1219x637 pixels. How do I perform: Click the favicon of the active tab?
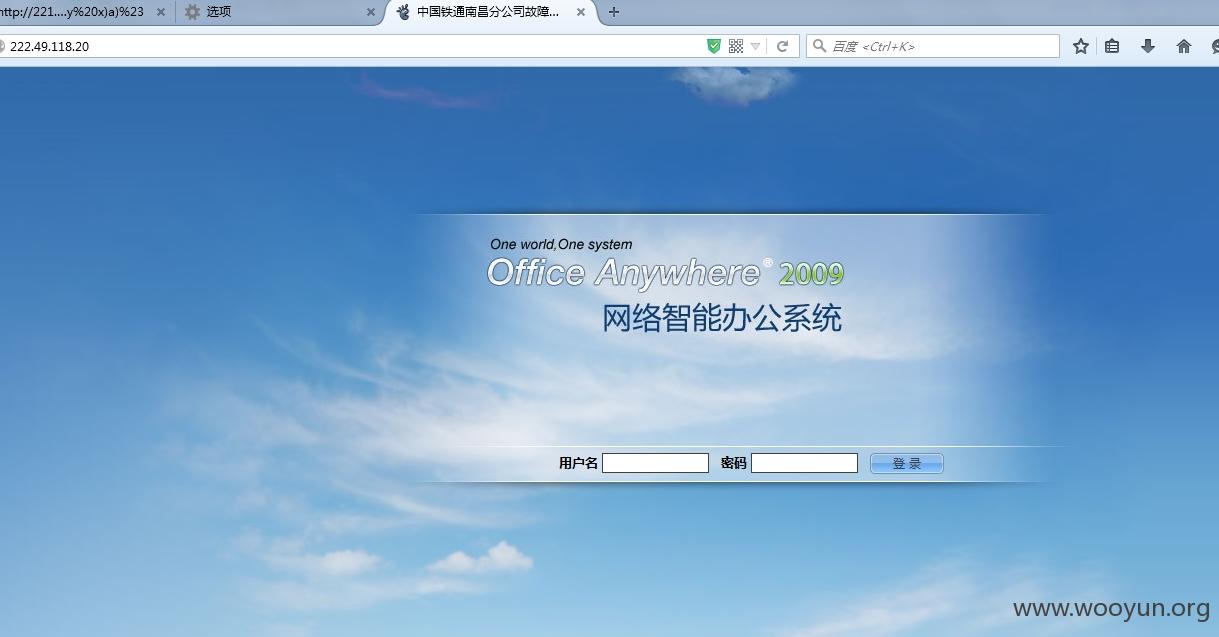(x=403, y=12)
